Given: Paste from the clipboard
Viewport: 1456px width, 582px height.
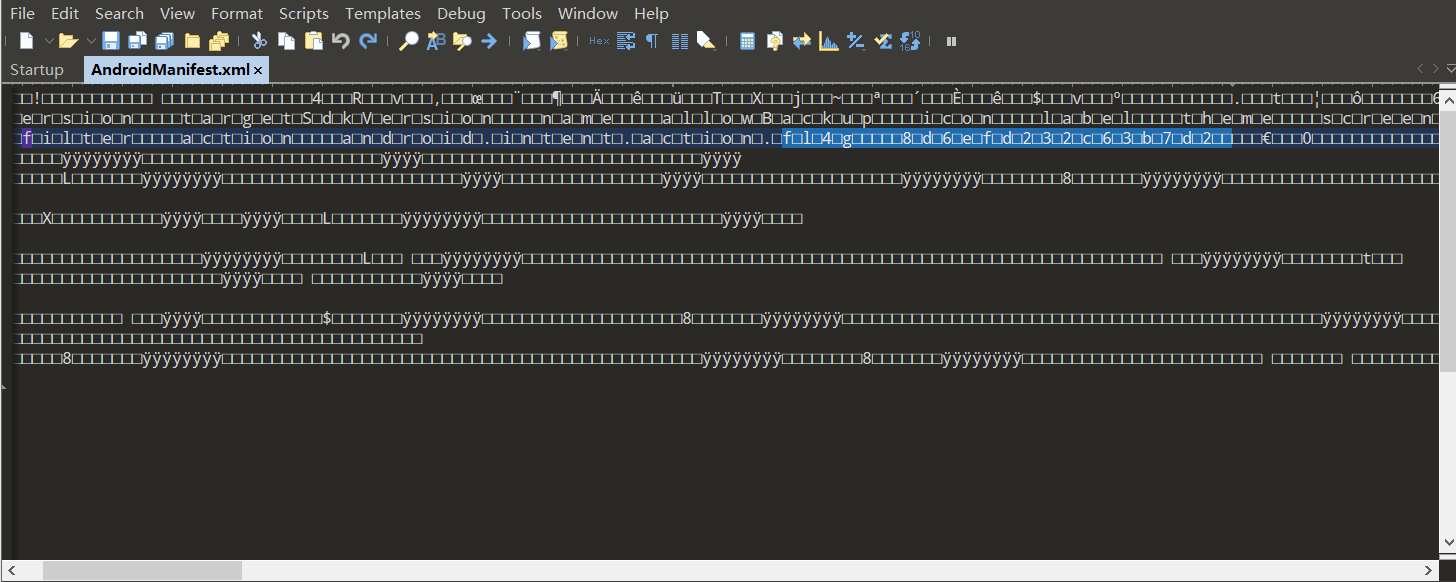Looking at the screenshot, I should [x=312, y=40].
